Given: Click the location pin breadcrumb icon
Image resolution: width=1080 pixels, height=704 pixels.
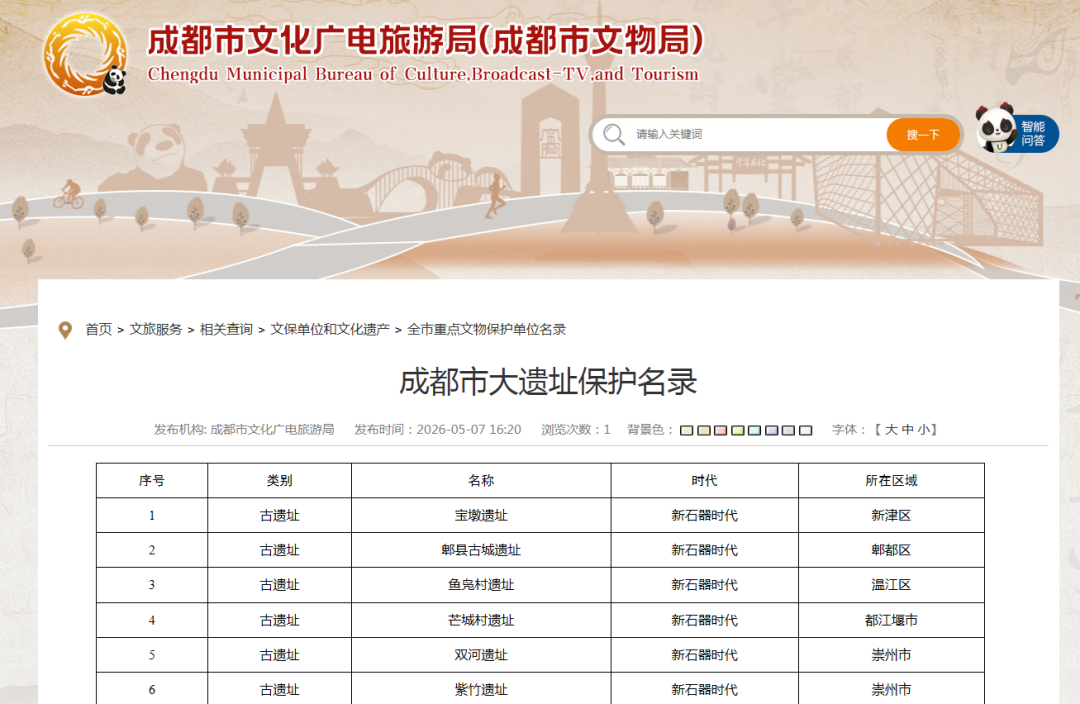Looking at the screenshot, I should (x=65, y=331).
